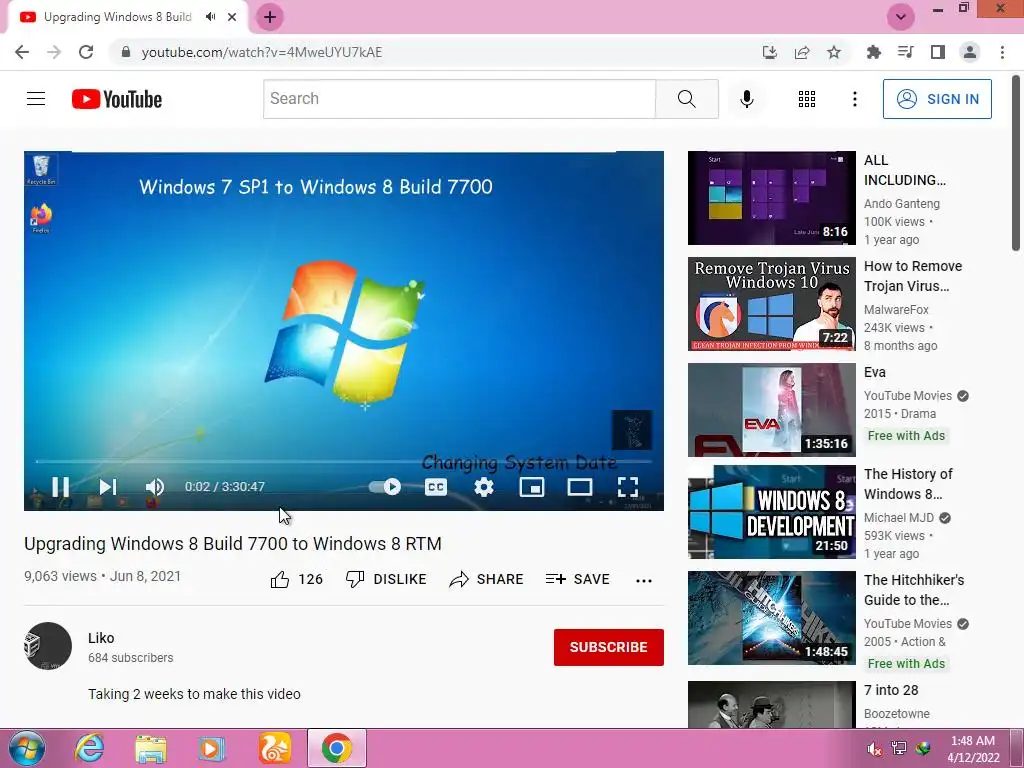This screenshot has height=768, width=1024.
Task: Toggle the autoplay switch
Action: pos(385,487)
